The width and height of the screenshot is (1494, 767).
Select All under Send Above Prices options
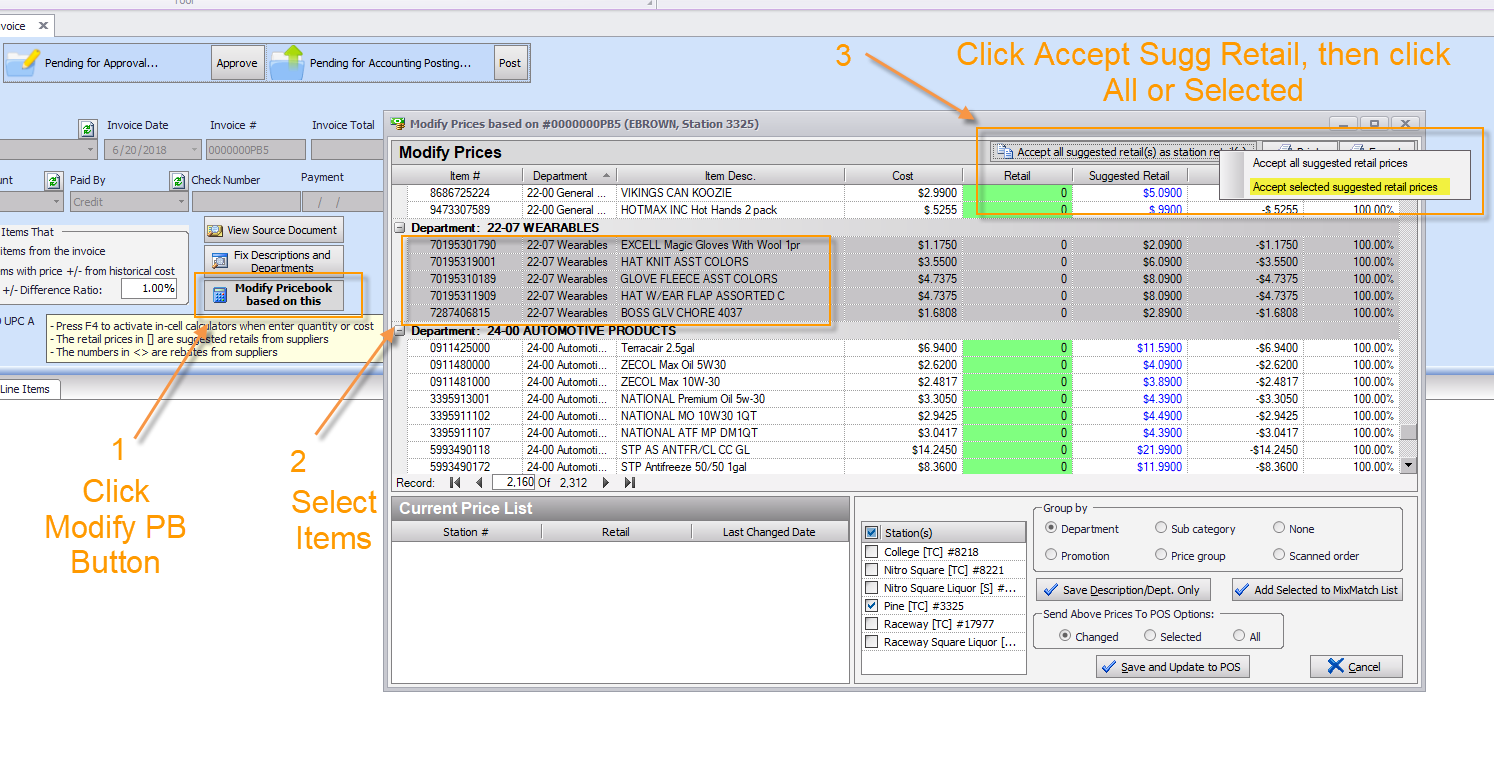pyautogui.click(x=1239, y=636)
